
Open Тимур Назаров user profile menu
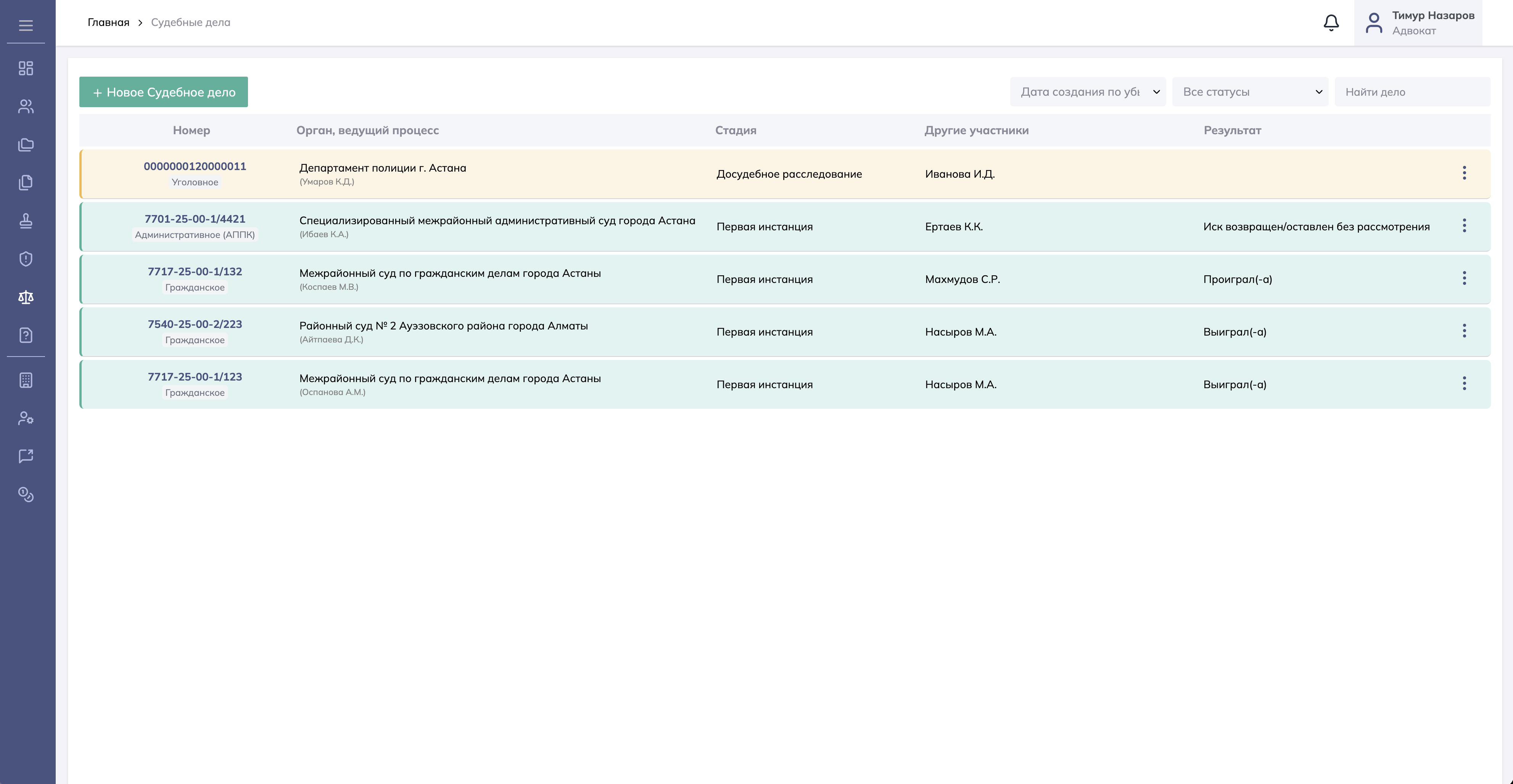1418,23
